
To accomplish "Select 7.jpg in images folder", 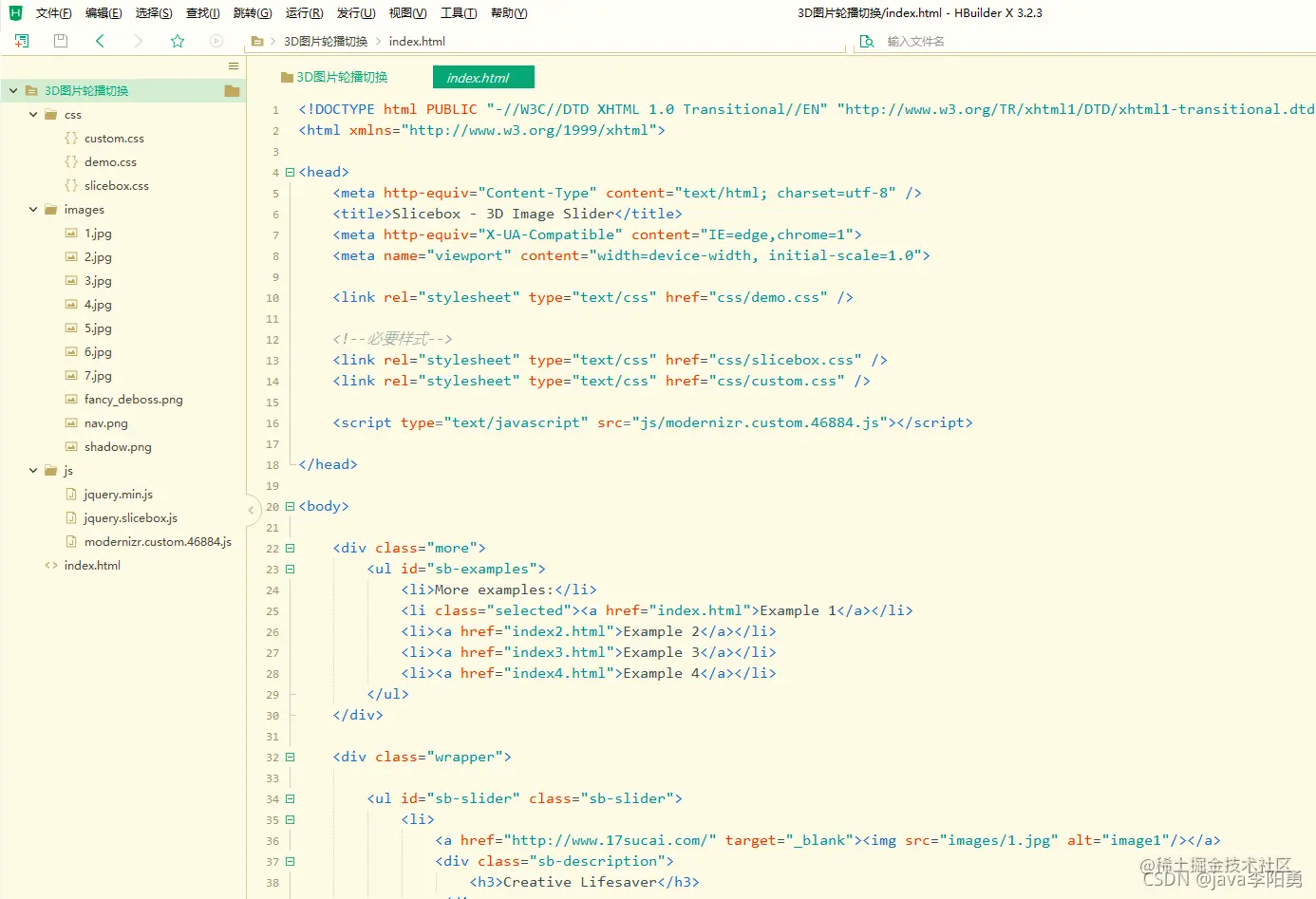I will coord(98,375).
